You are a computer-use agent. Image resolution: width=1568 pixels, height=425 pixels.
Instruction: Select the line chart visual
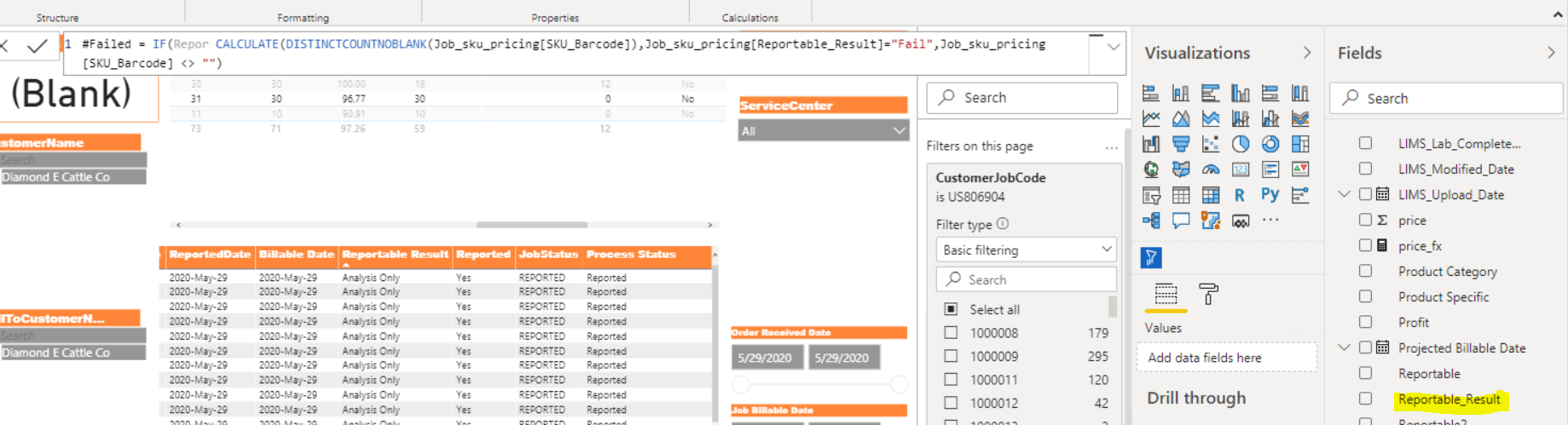1151,119
